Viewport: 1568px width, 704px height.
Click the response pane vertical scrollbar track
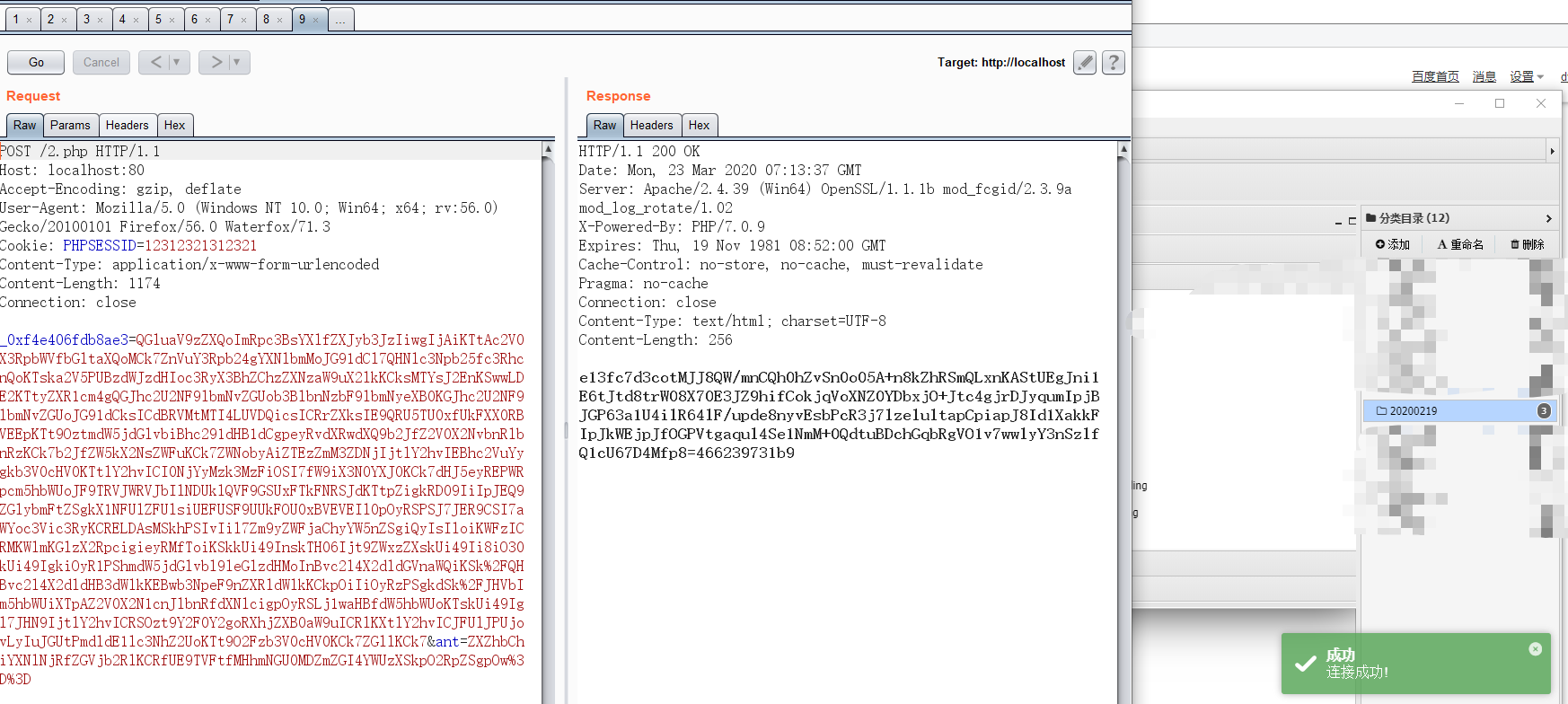click(x=1123, y=431)
